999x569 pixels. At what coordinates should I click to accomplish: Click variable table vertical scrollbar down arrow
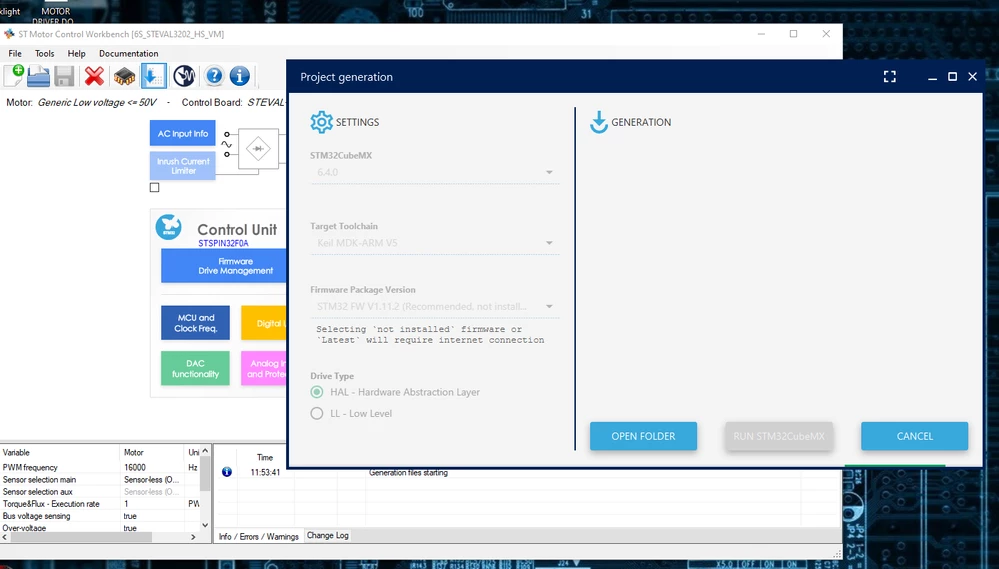[x=205, y=525]
